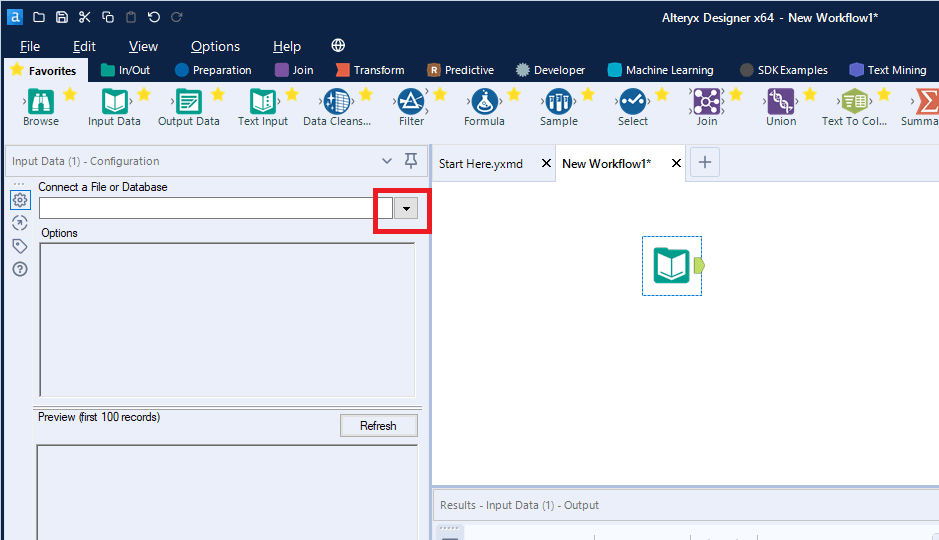
Task: Click the Connect a File or Database field
Action: pos(216,208)
